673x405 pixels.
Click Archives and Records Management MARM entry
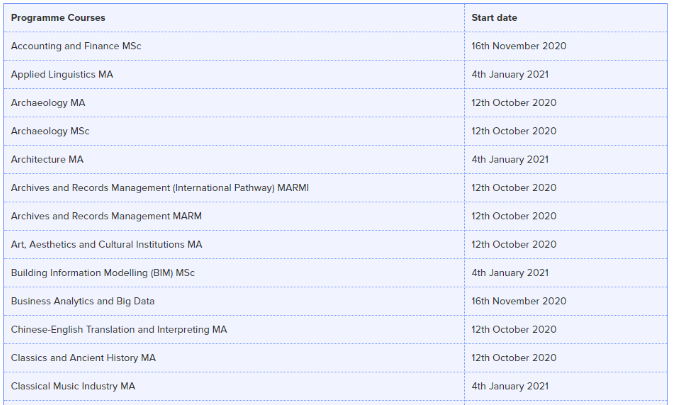[106, 216]
